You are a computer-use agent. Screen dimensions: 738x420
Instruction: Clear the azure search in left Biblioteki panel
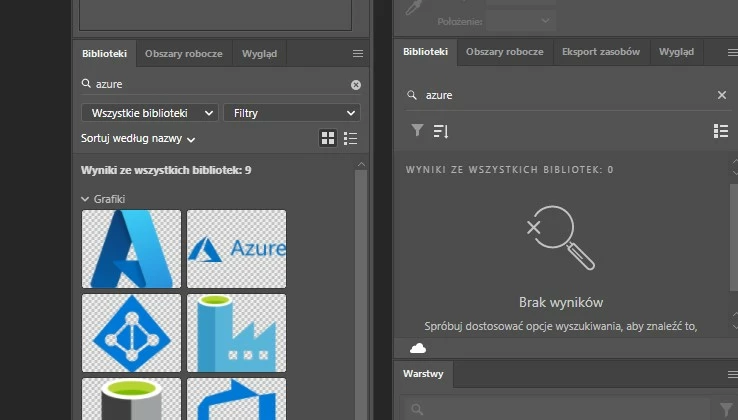[356, 85]
